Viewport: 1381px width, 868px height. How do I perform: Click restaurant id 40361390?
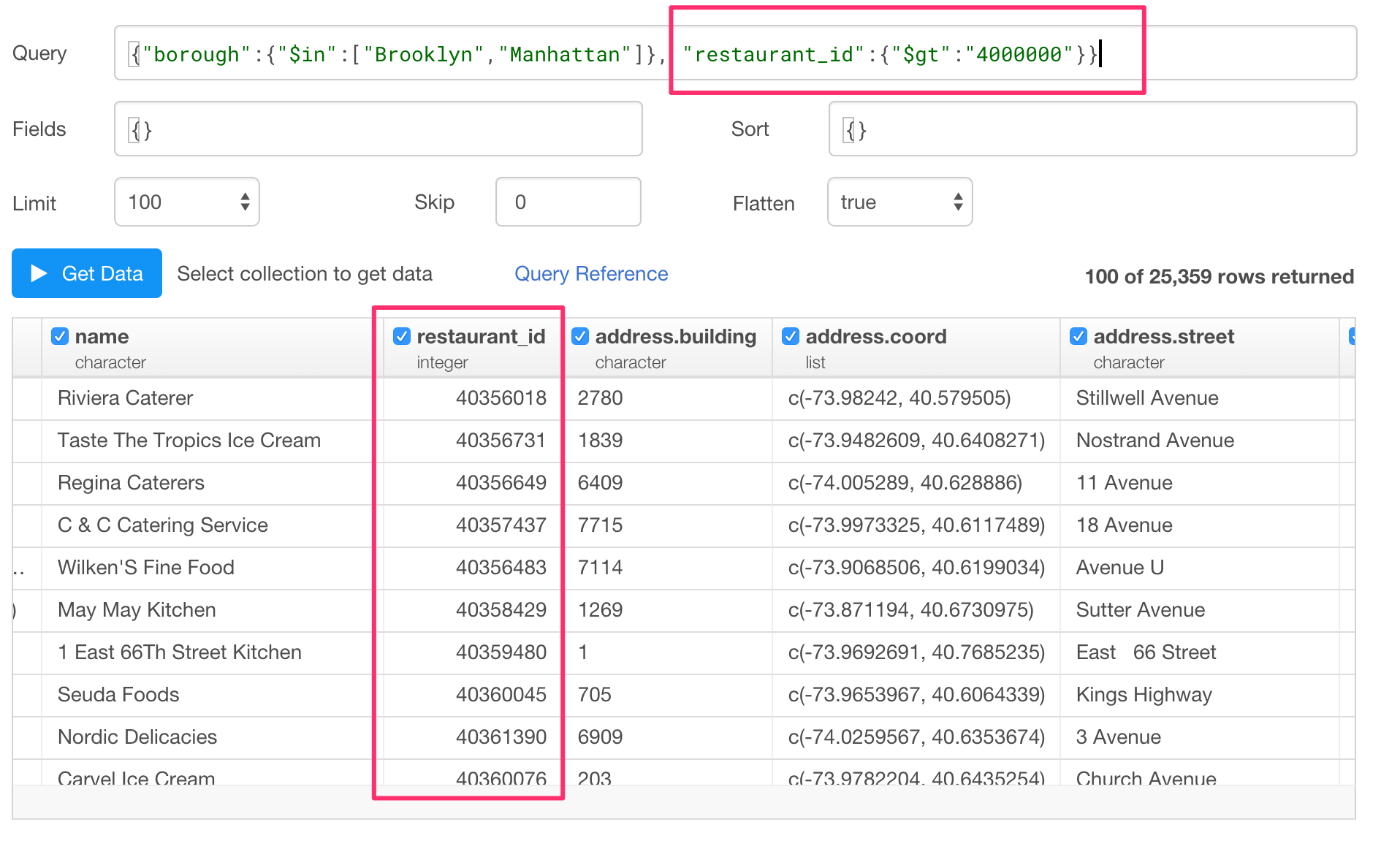click(501, 737)
